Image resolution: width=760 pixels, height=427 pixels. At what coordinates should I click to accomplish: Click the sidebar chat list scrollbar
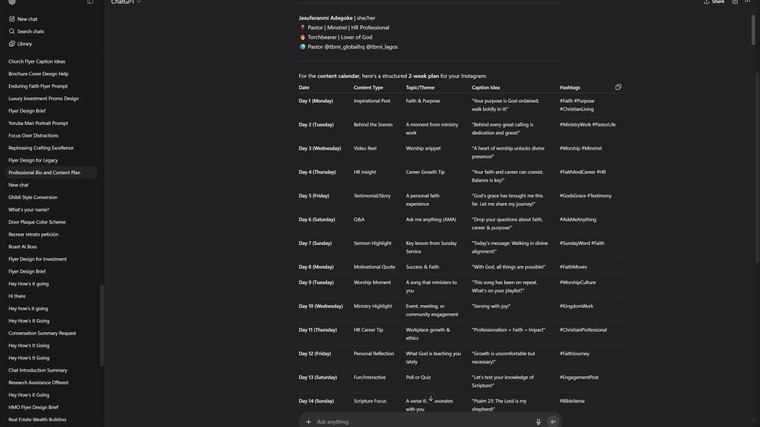(102, 325)
